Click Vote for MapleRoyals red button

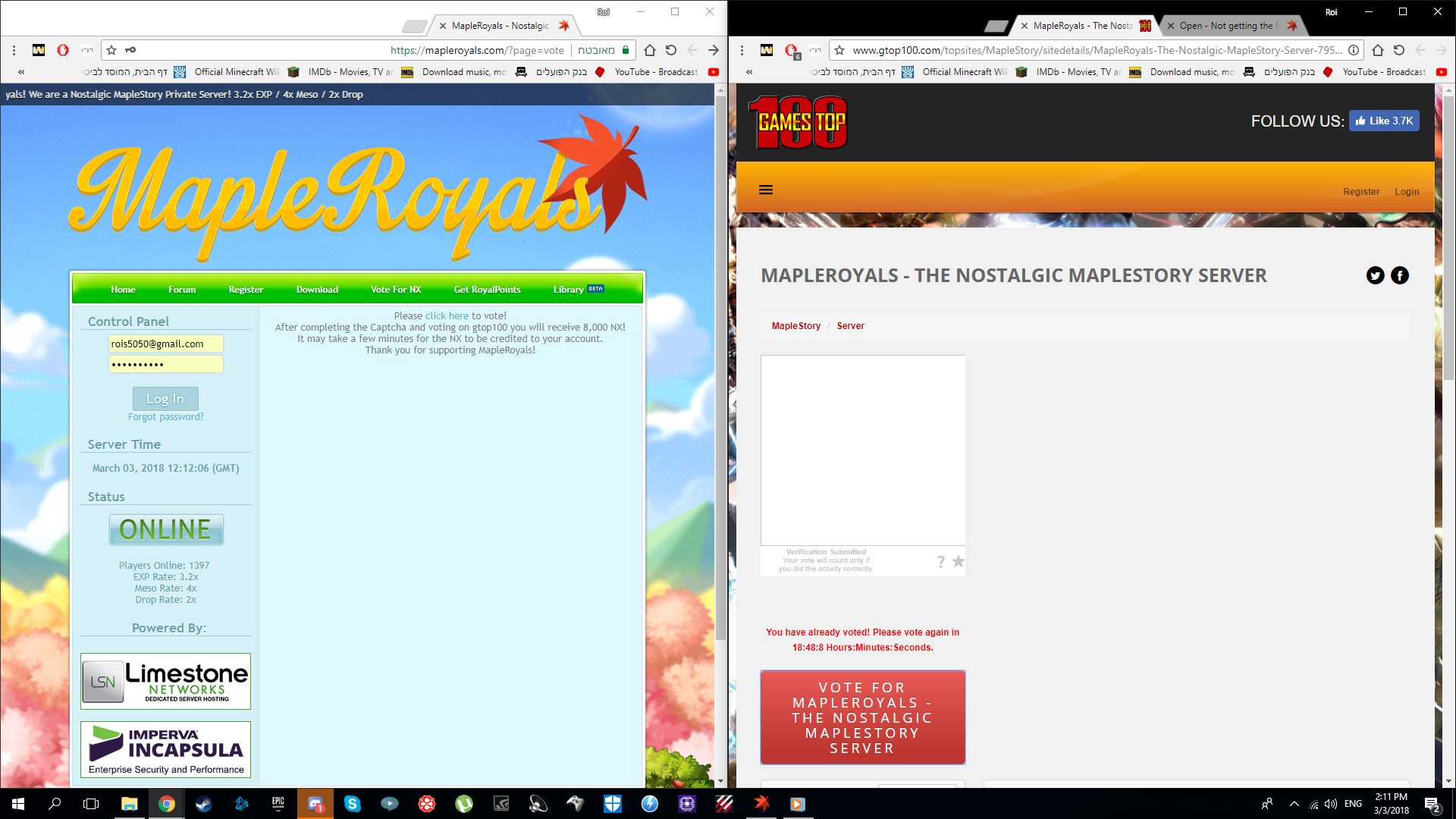pyautogui.click(x=862, y=717)
